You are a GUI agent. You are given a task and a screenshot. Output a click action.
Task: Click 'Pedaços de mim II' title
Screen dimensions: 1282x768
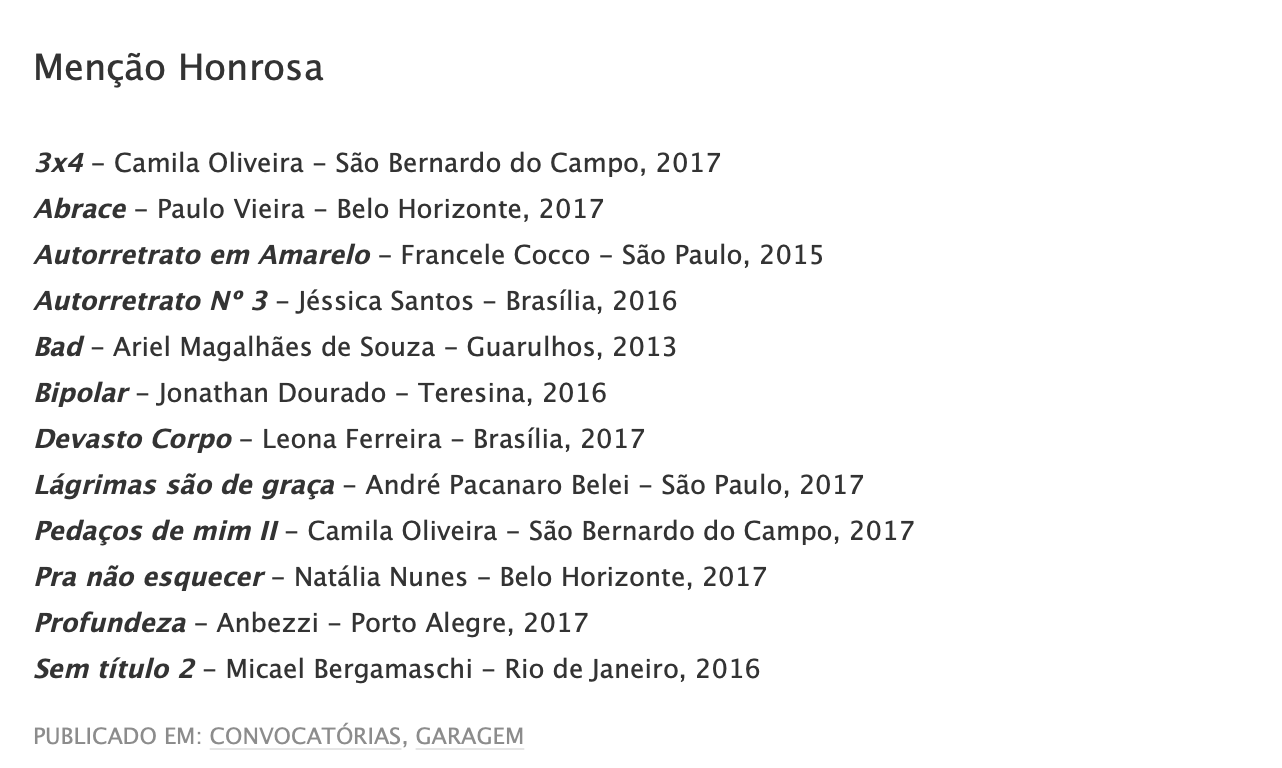pos(156,531)
